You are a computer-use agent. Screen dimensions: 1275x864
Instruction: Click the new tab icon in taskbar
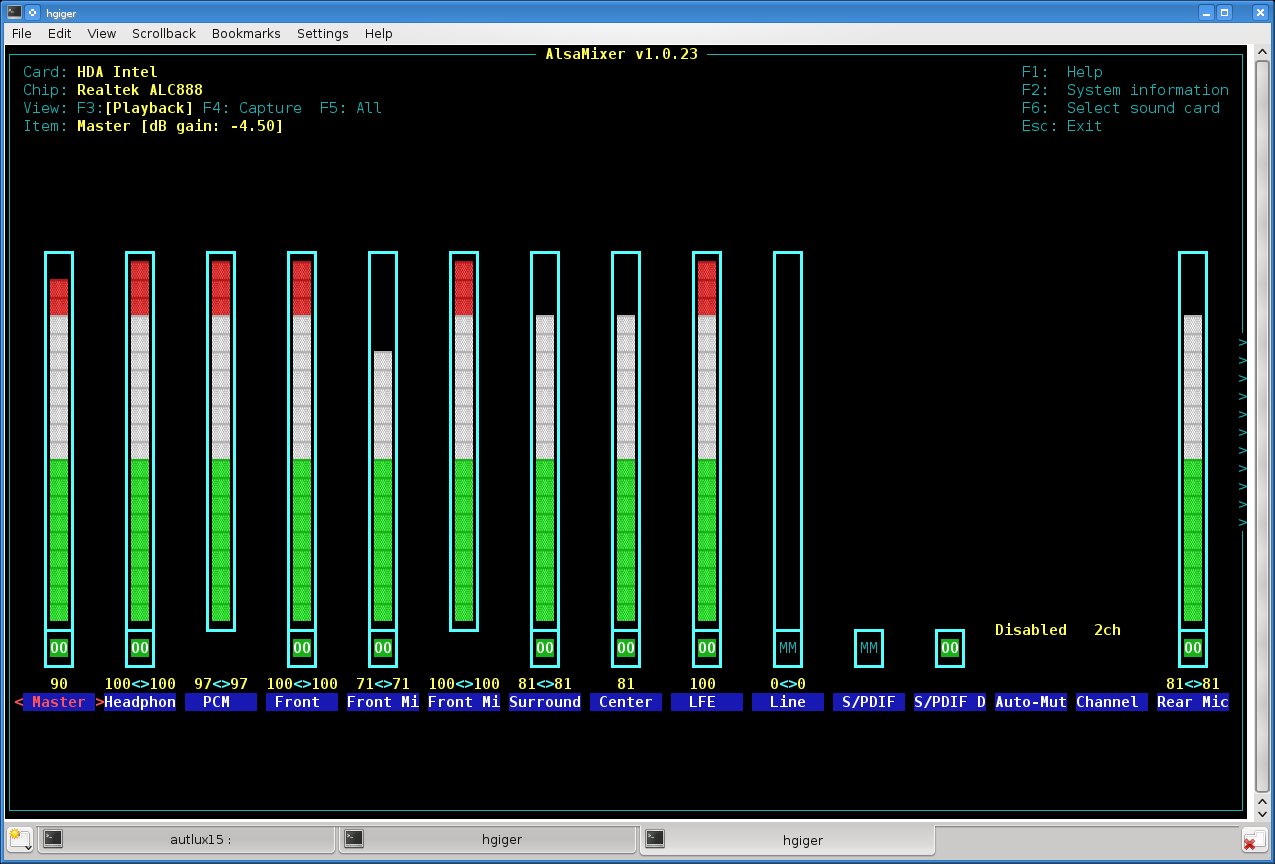[19, 838]
